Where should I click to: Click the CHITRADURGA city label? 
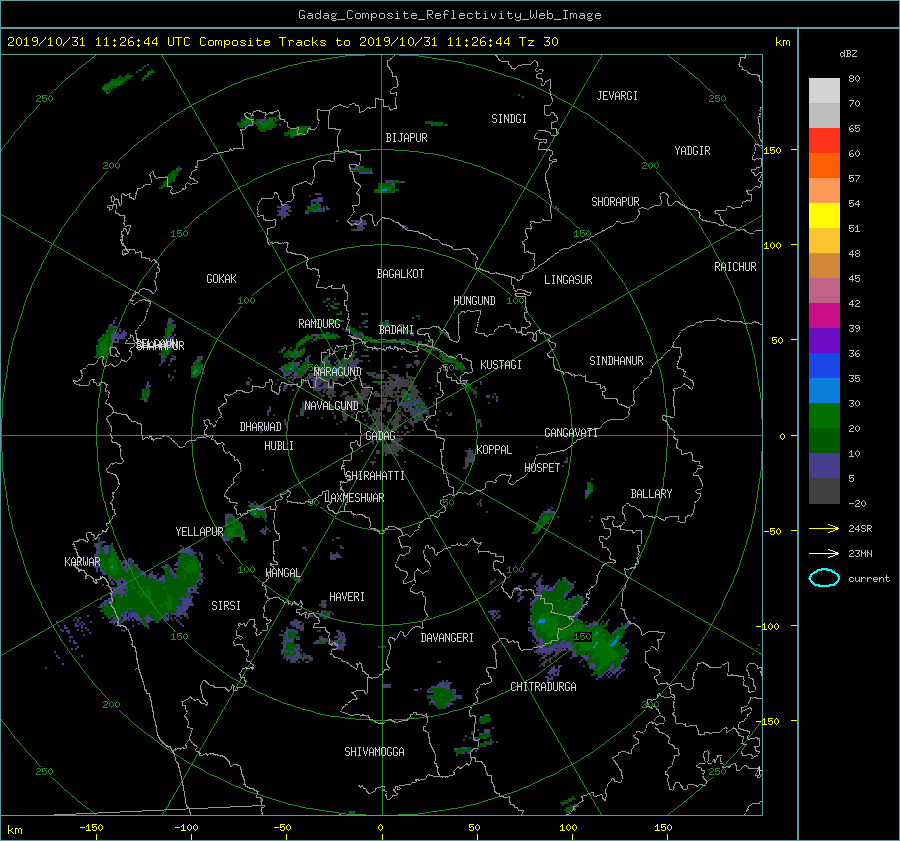543,687
